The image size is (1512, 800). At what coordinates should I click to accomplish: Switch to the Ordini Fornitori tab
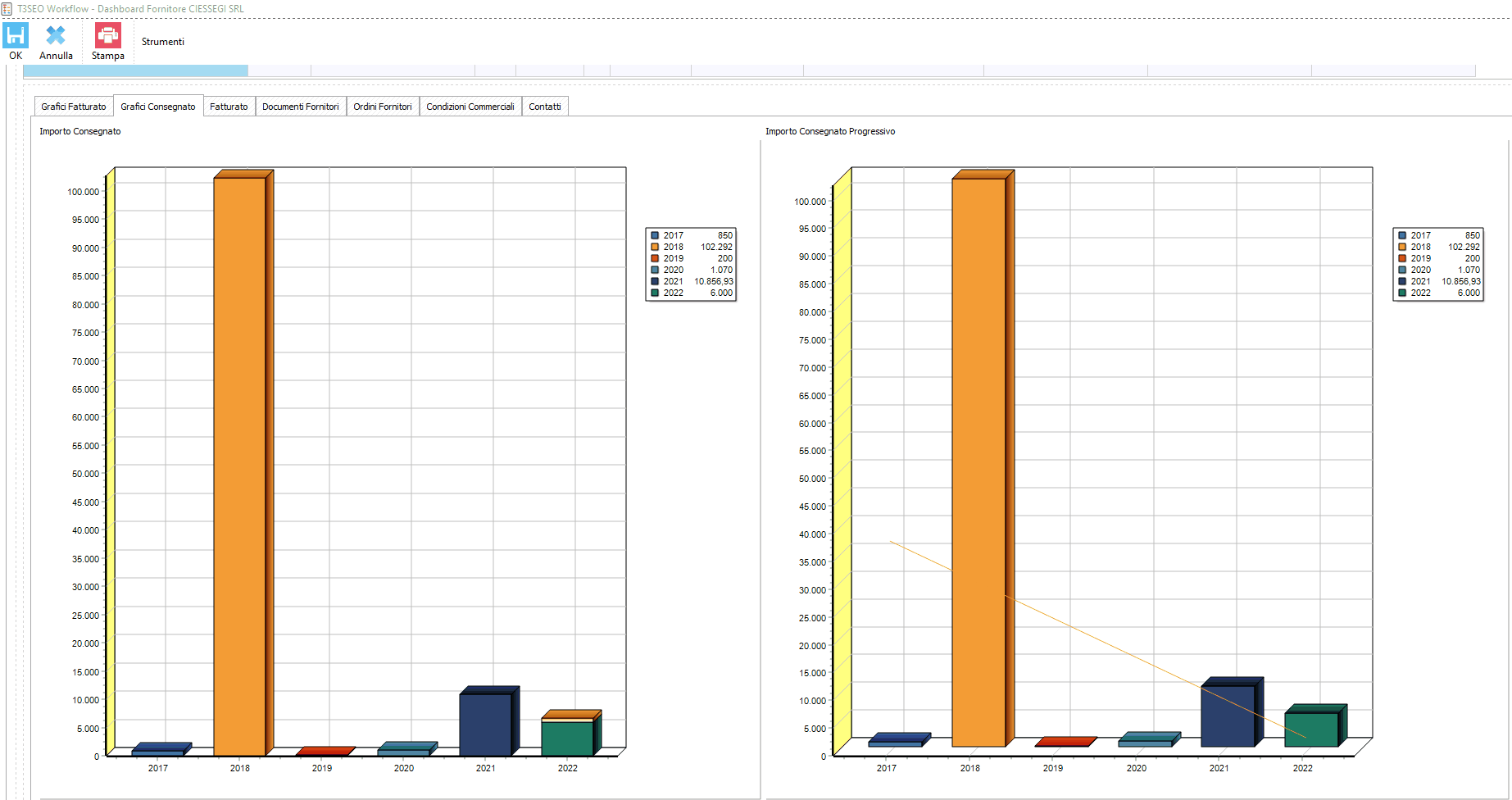click(383, 107)
